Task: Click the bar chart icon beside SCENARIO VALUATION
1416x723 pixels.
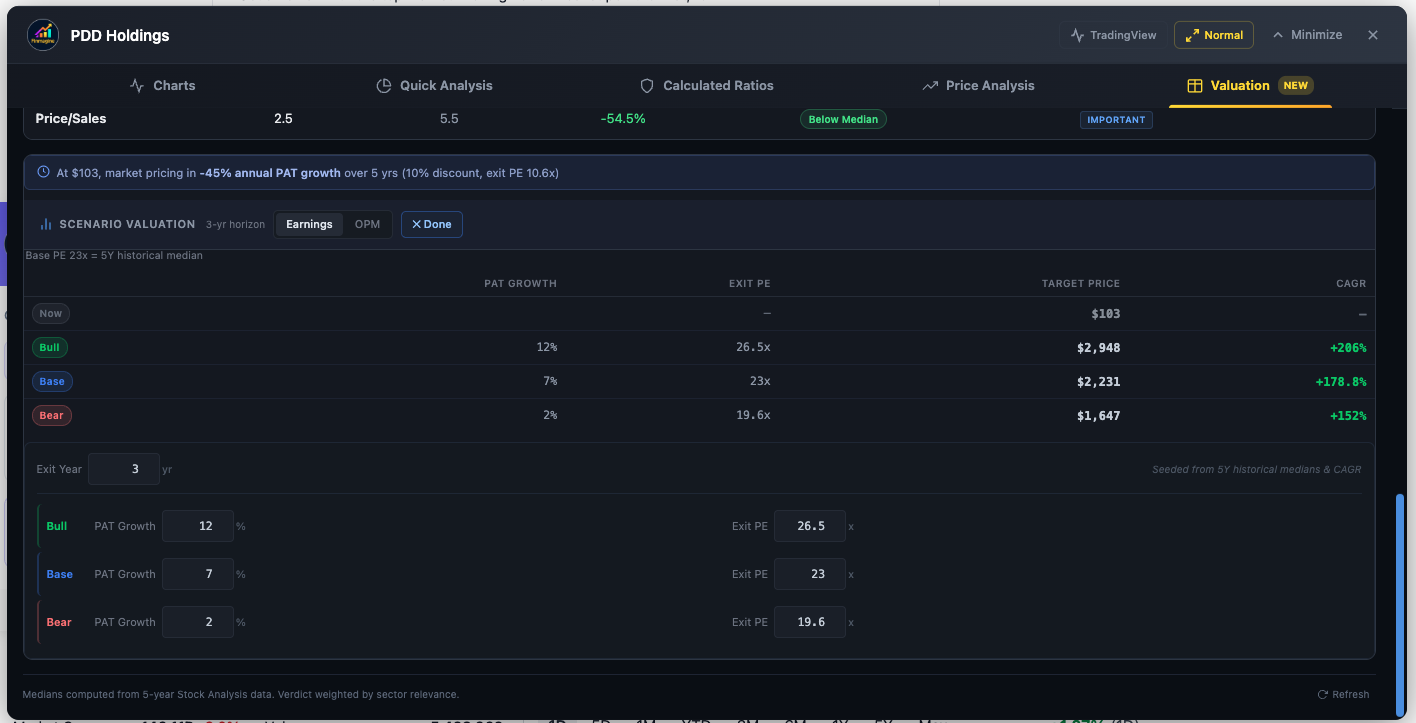Action: point(46,223)
